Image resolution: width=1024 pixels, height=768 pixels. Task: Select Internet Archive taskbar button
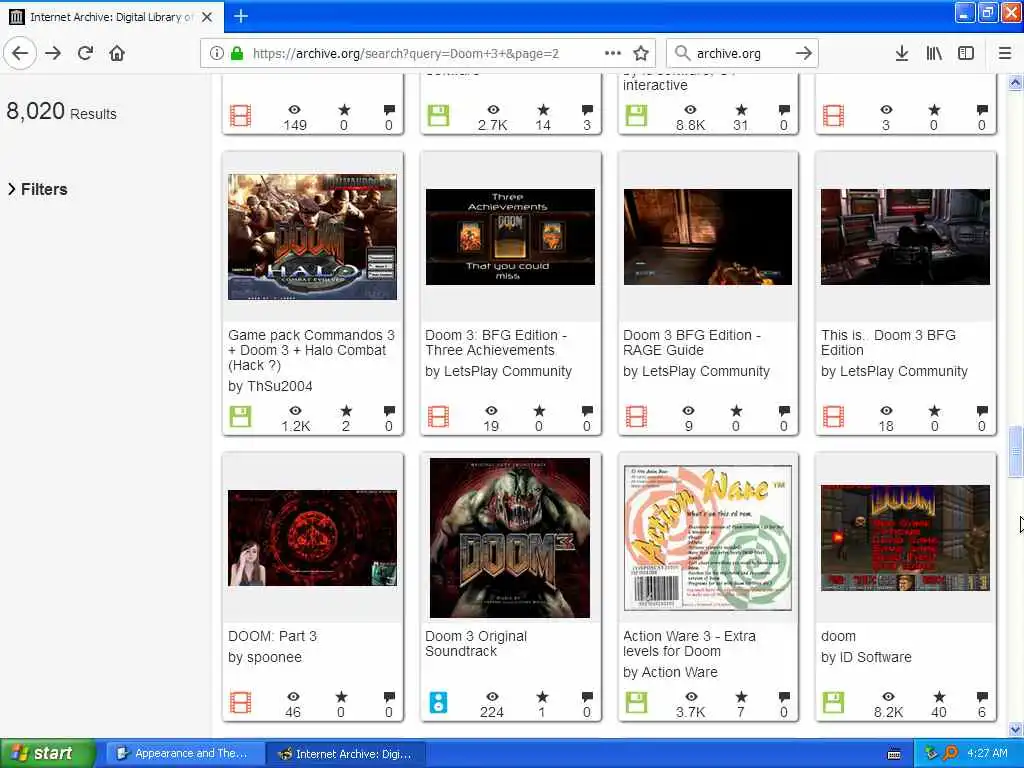click(347, 754)
